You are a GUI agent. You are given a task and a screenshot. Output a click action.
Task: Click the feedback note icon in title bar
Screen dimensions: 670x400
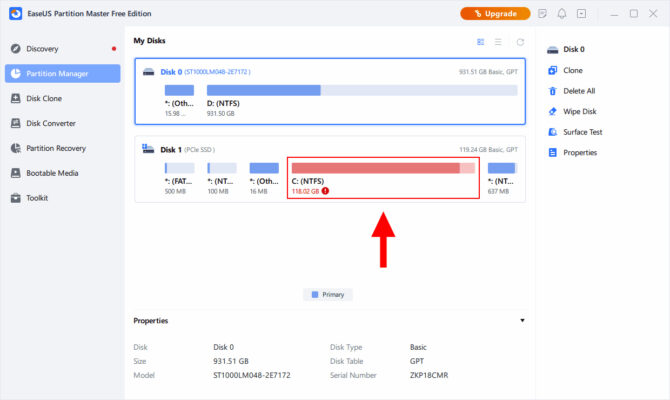[542, 14]
